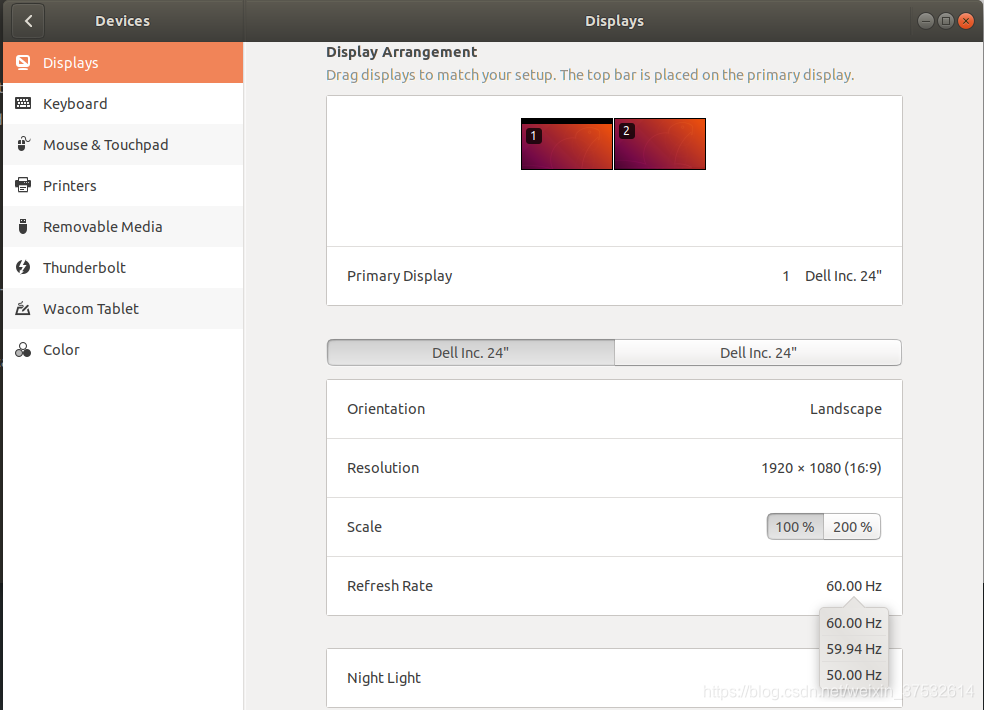Open the Primary Display selector row

point(614,276)
